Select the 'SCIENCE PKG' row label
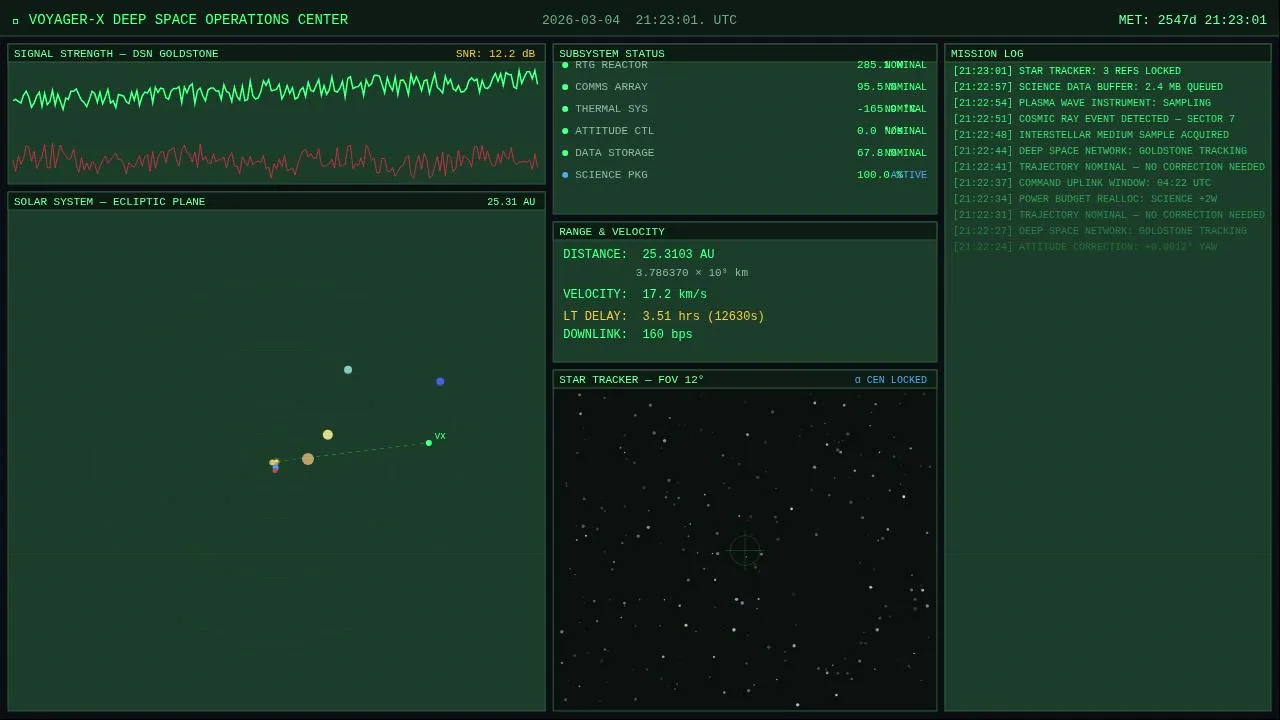This screenshot has height=720, width=1280. coord(611,175)
